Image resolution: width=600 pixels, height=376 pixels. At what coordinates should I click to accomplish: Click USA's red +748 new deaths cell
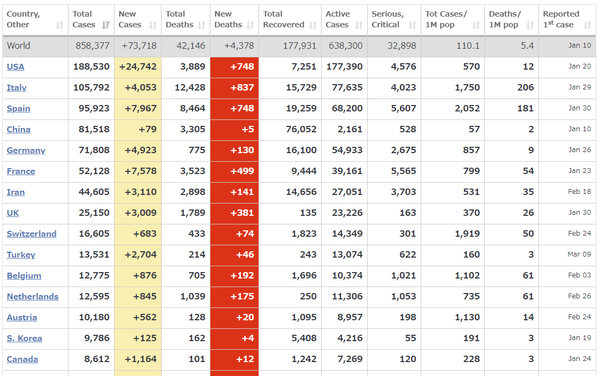[x=234, y=67]
